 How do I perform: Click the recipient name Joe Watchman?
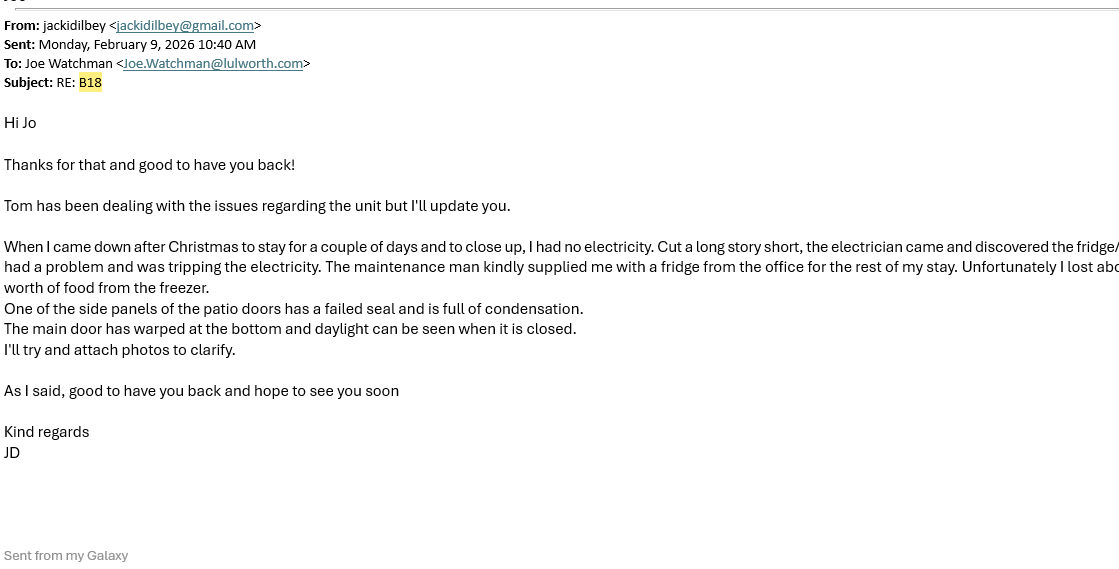(69, 64)
